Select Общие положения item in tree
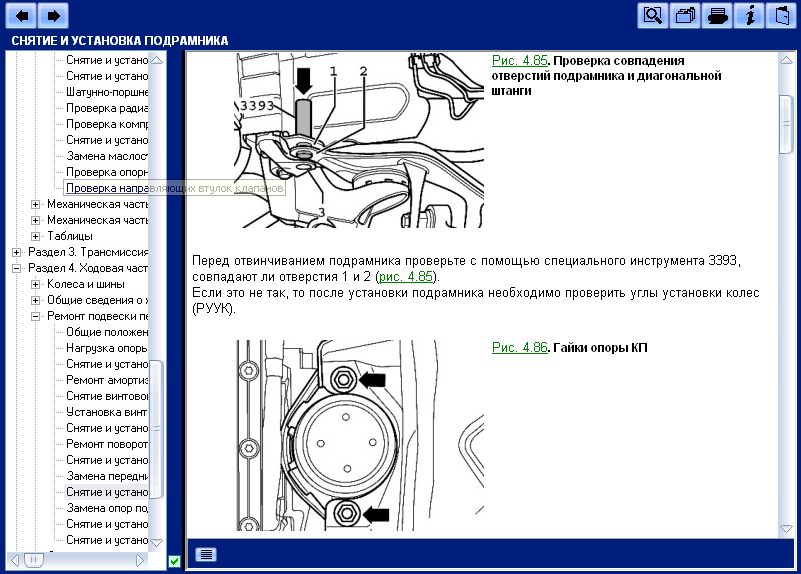 point(107,333)
